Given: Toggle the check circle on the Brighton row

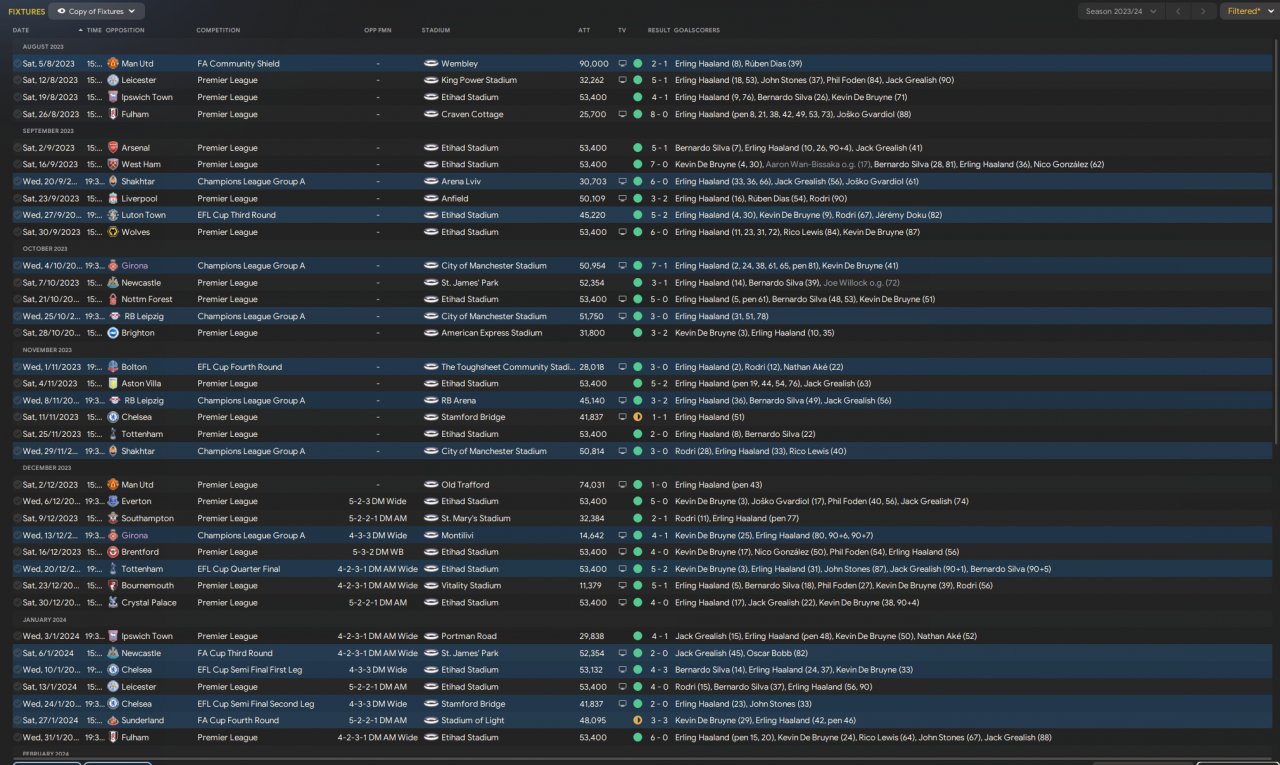Looking at the screenshot, I should click(x=17, y=333).
